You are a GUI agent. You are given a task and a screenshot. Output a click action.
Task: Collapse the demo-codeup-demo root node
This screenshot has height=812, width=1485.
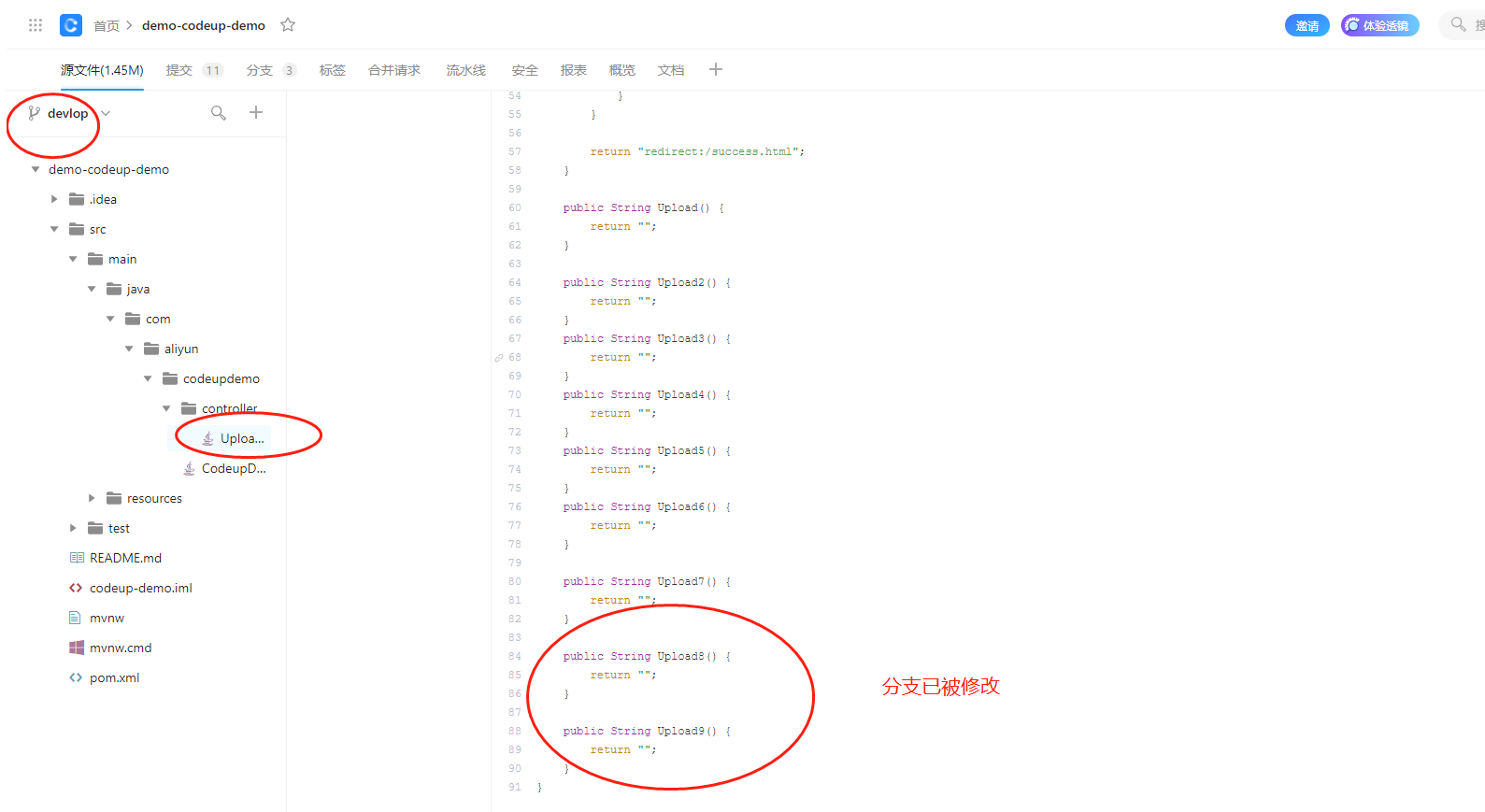click(x=36, y=169)
